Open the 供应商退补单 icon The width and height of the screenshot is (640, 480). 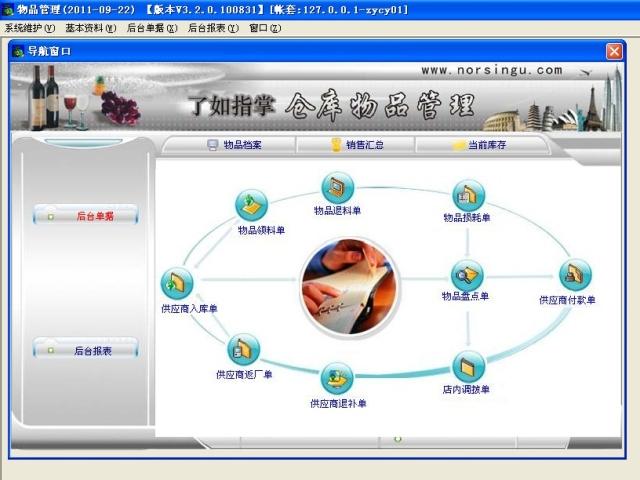point(337,378)
